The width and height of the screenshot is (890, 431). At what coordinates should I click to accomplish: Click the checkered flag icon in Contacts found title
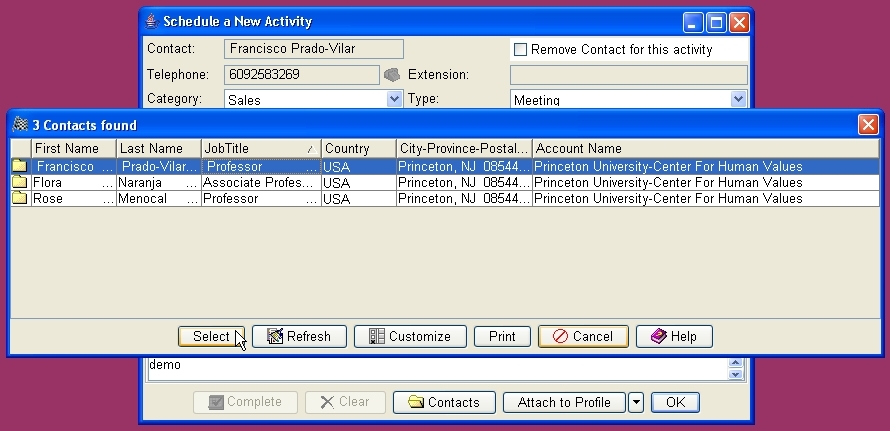coord(20,124)
